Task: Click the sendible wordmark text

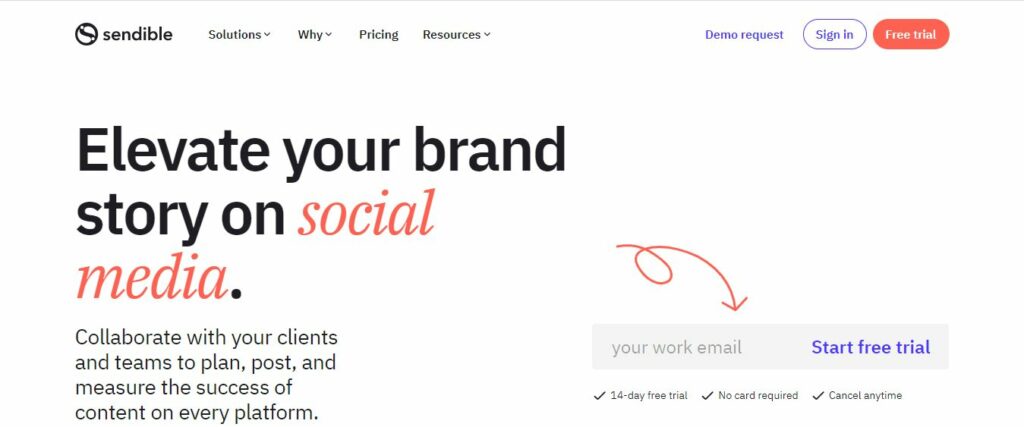Action: pos(137,35)
